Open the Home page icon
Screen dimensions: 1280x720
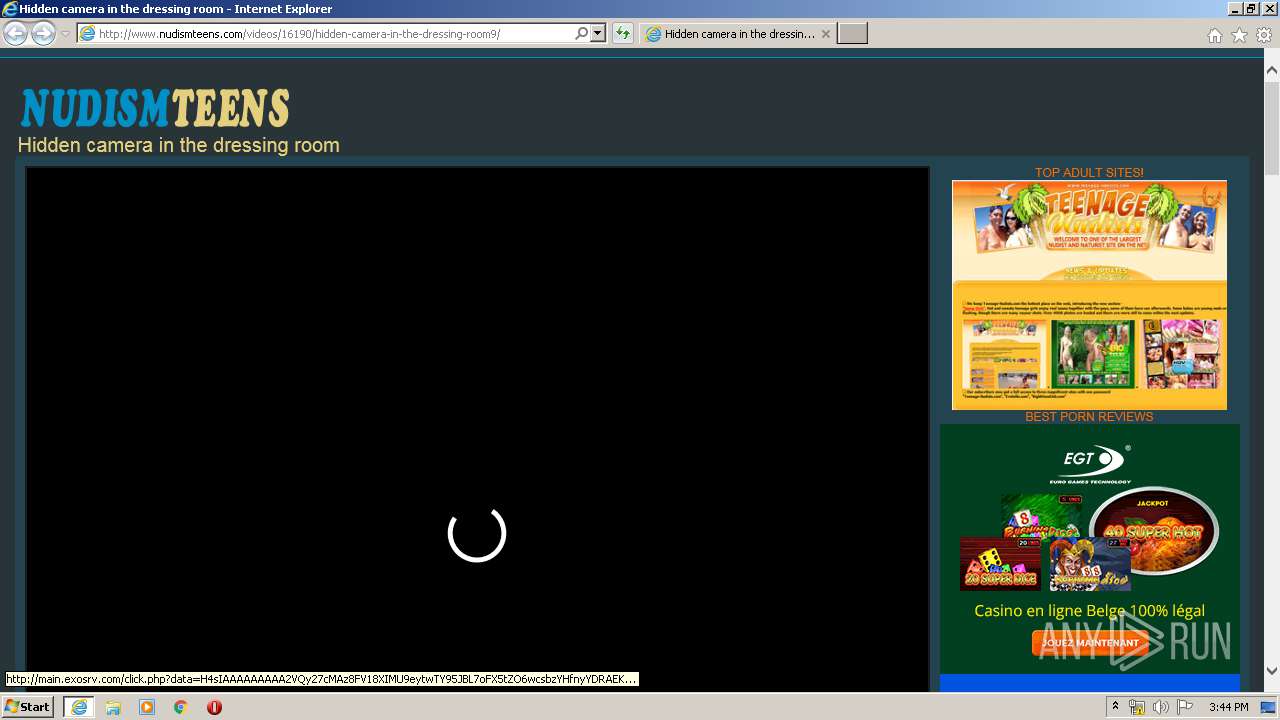click(1214, 35)
